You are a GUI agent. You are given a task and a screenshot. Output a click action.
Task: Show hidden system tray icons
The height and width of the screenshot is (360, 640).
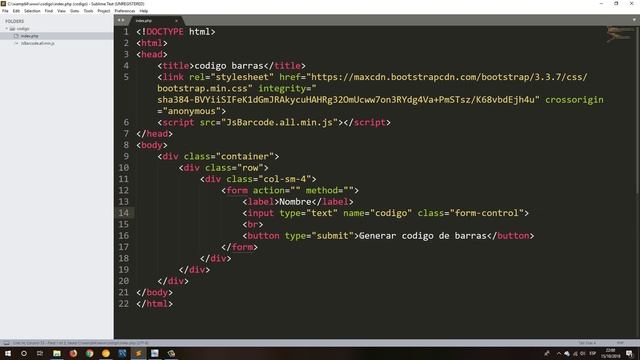point(558,353)
